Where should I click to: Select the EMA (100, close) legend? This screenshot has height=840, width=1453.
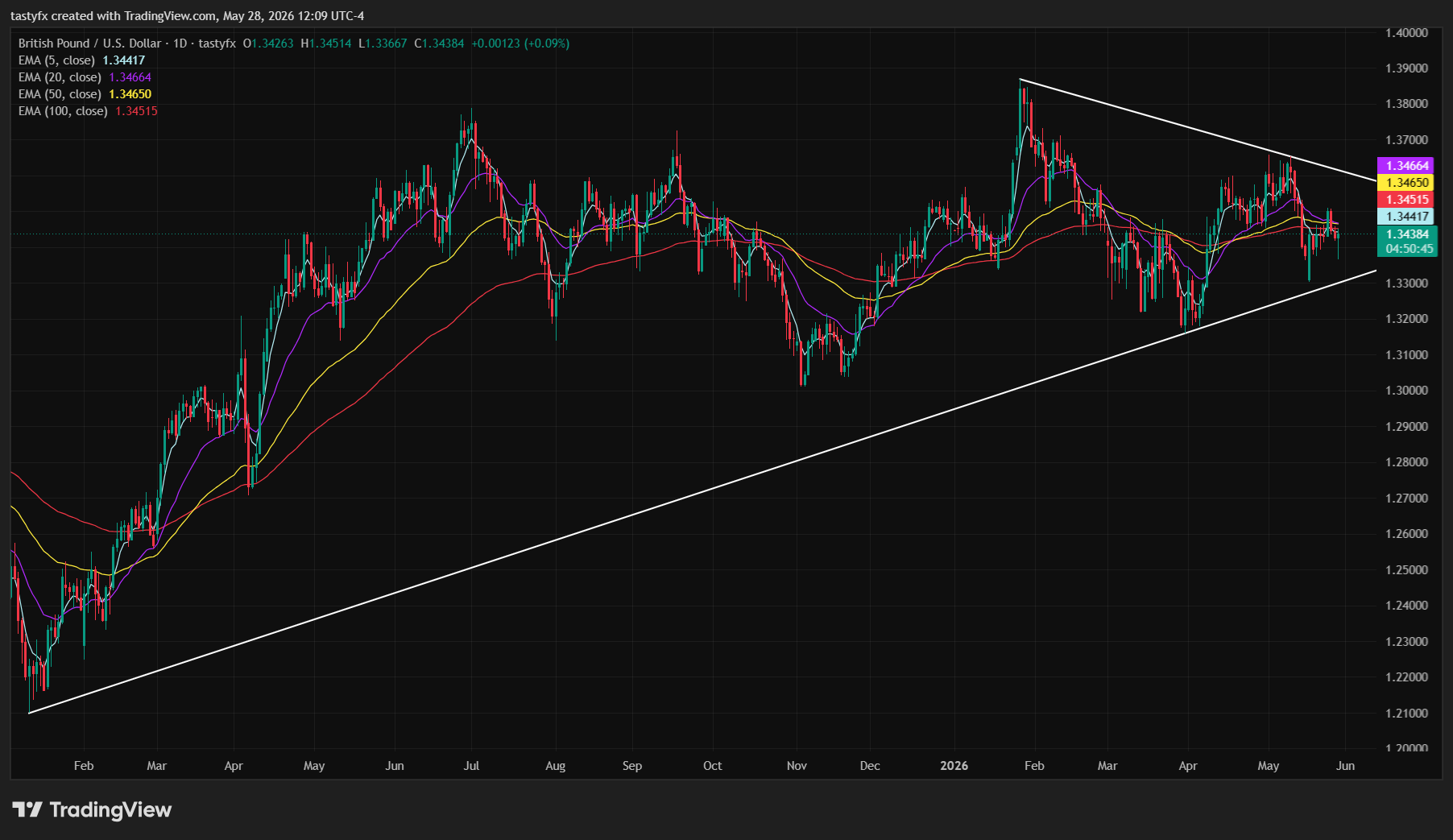click(x=88, y=111)
